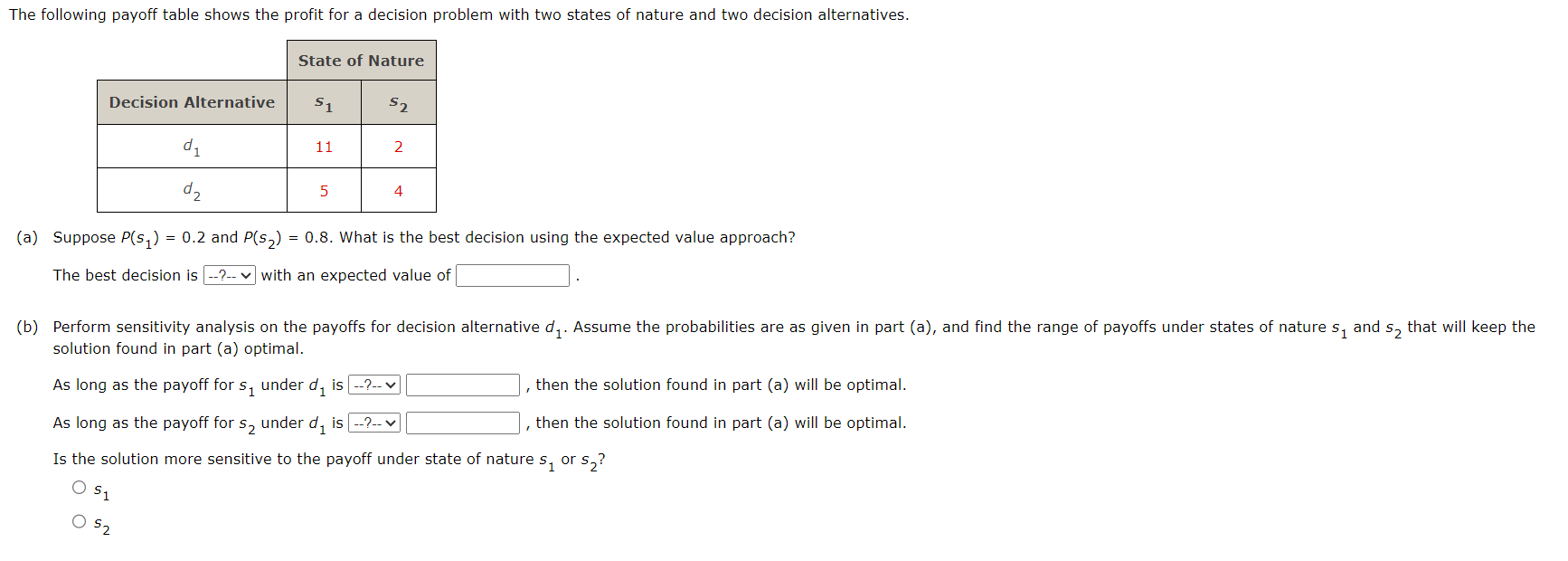Focus the s1 payoff value field

pyautogui.click(x=462, y=385)
